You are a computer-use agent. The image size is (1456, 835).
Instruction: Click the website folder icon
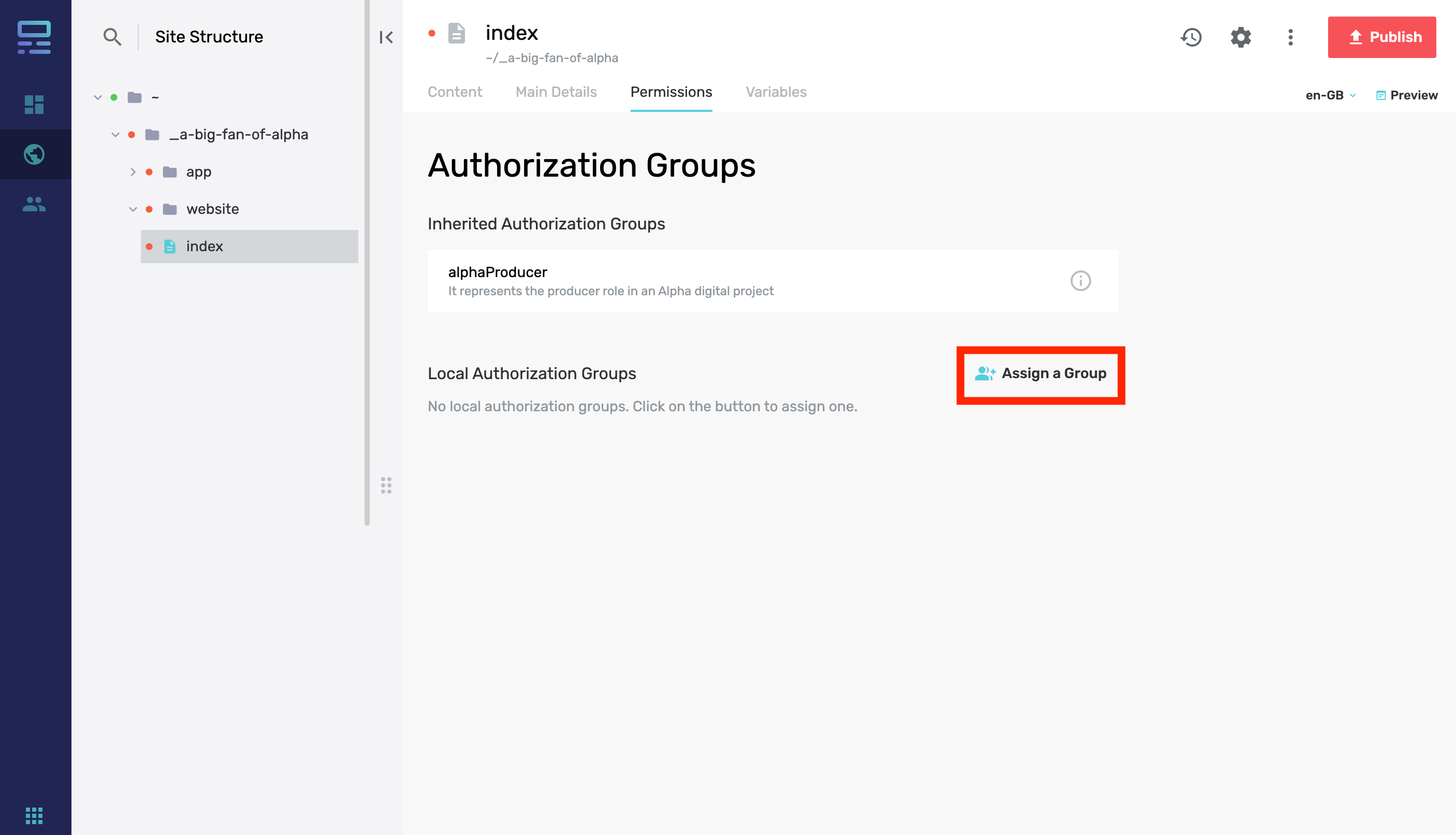[x=170, y=209]
